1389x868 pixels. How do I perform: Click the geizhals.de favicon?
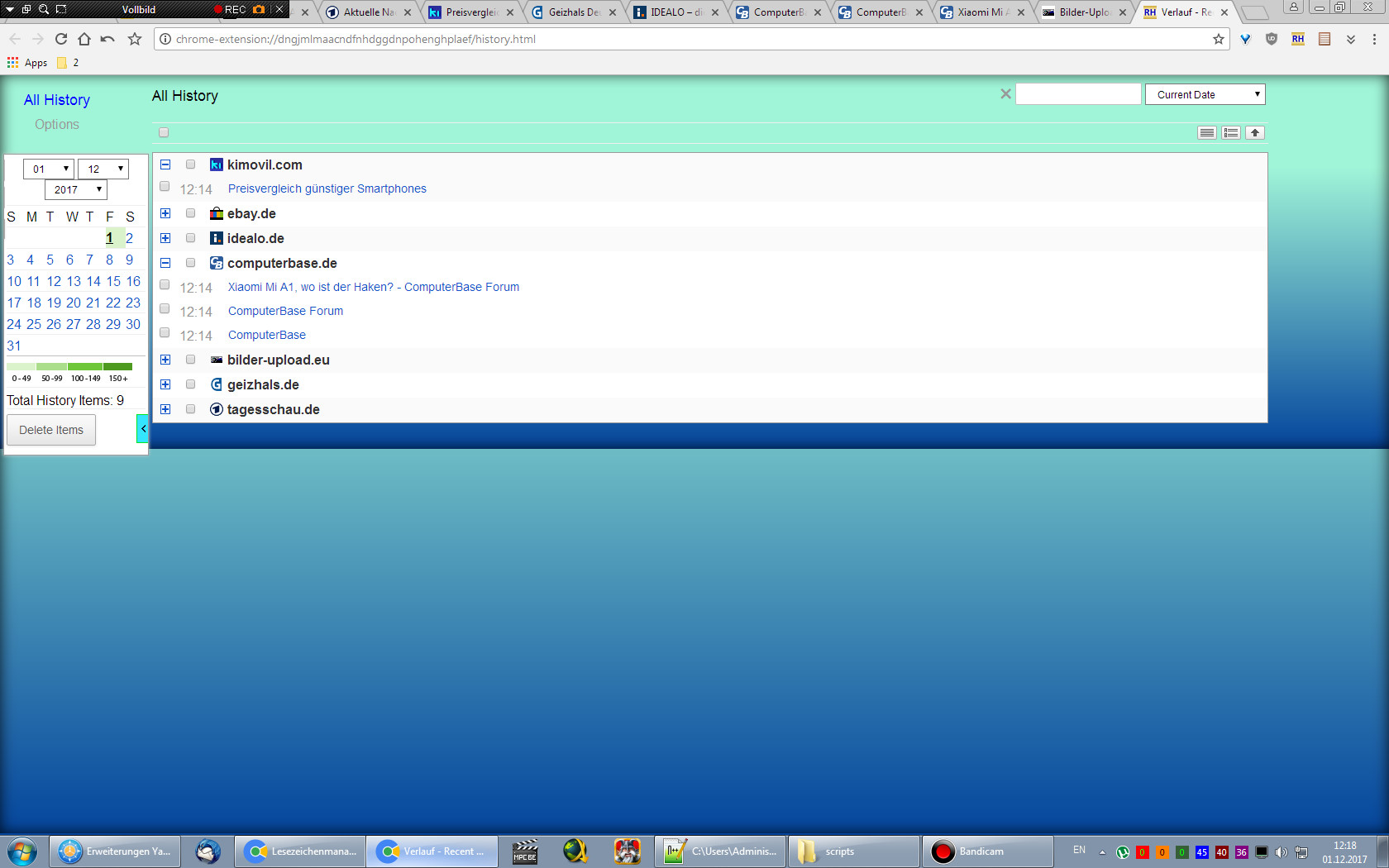pyautogui.click(x=217, y=384)
